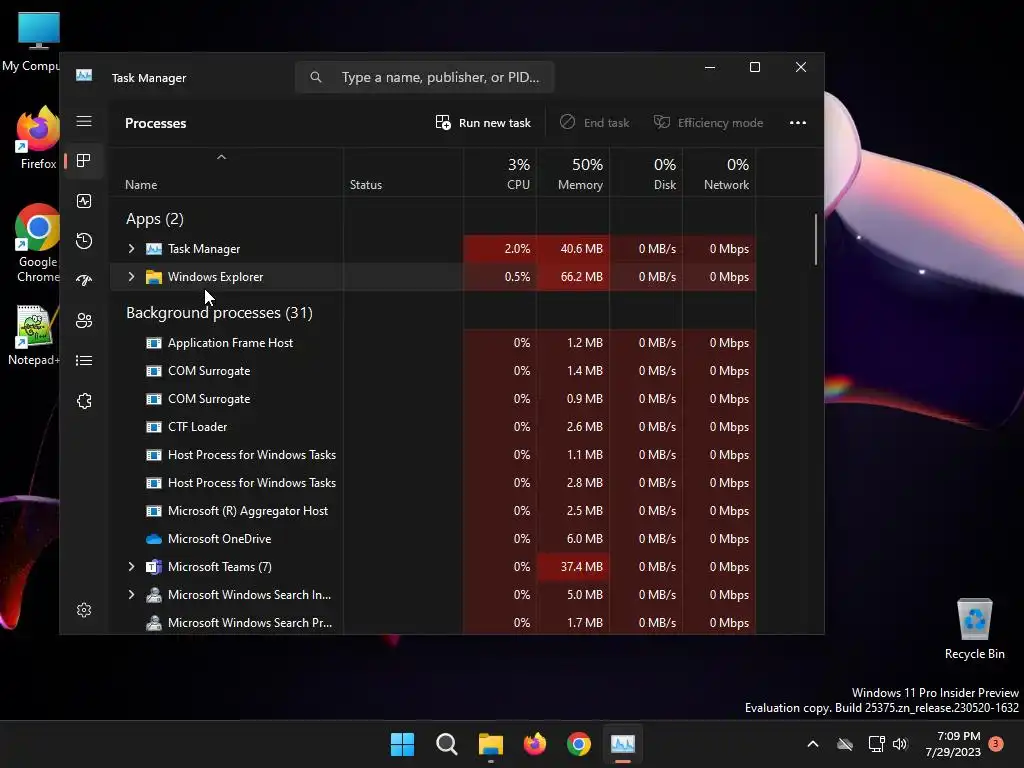Select the CTF Loader process
Screen dimensions: 1024x768
[432, 427]
